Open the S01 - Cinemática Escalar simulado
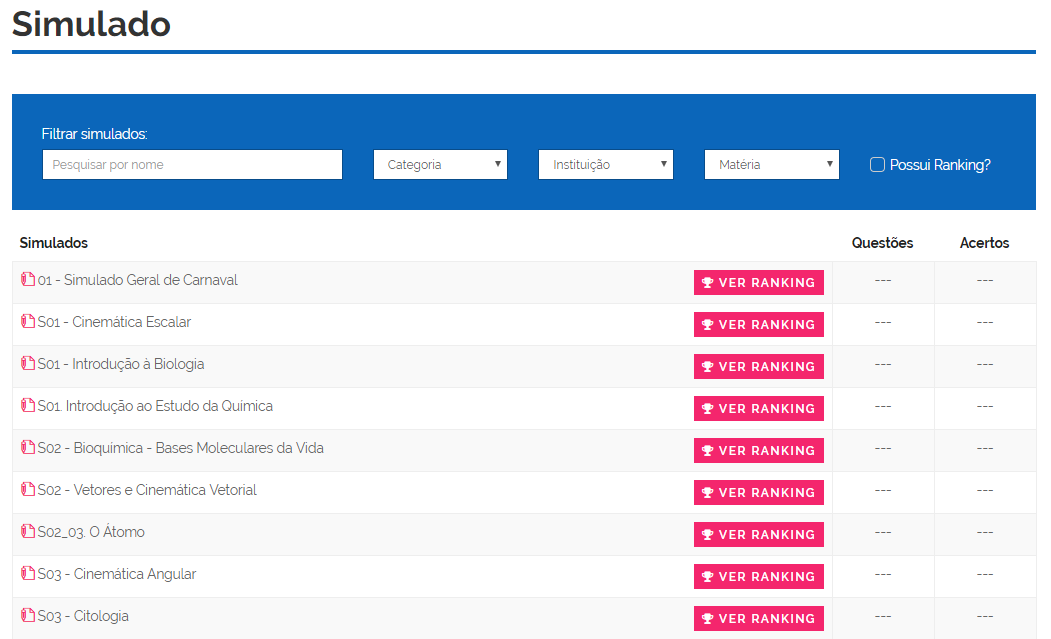Viewport: 1051px width, 639px height. tap(114, 322)
